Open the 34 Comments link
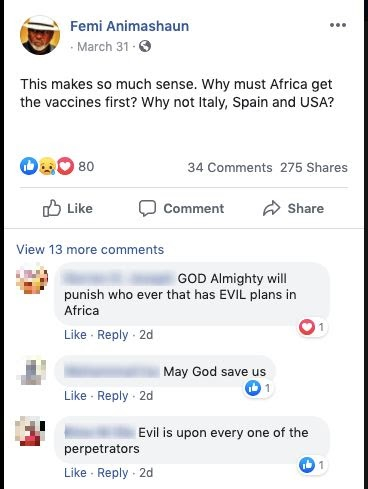The image size is (368, 489). pyautogui.click(x=230, y=167)
